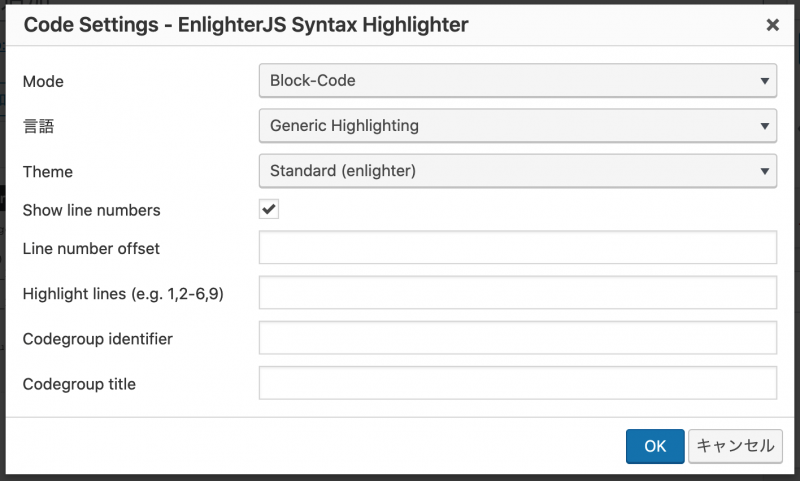Select the Codegroup identifier text field
800x481 pixels.
coord(518,338)
